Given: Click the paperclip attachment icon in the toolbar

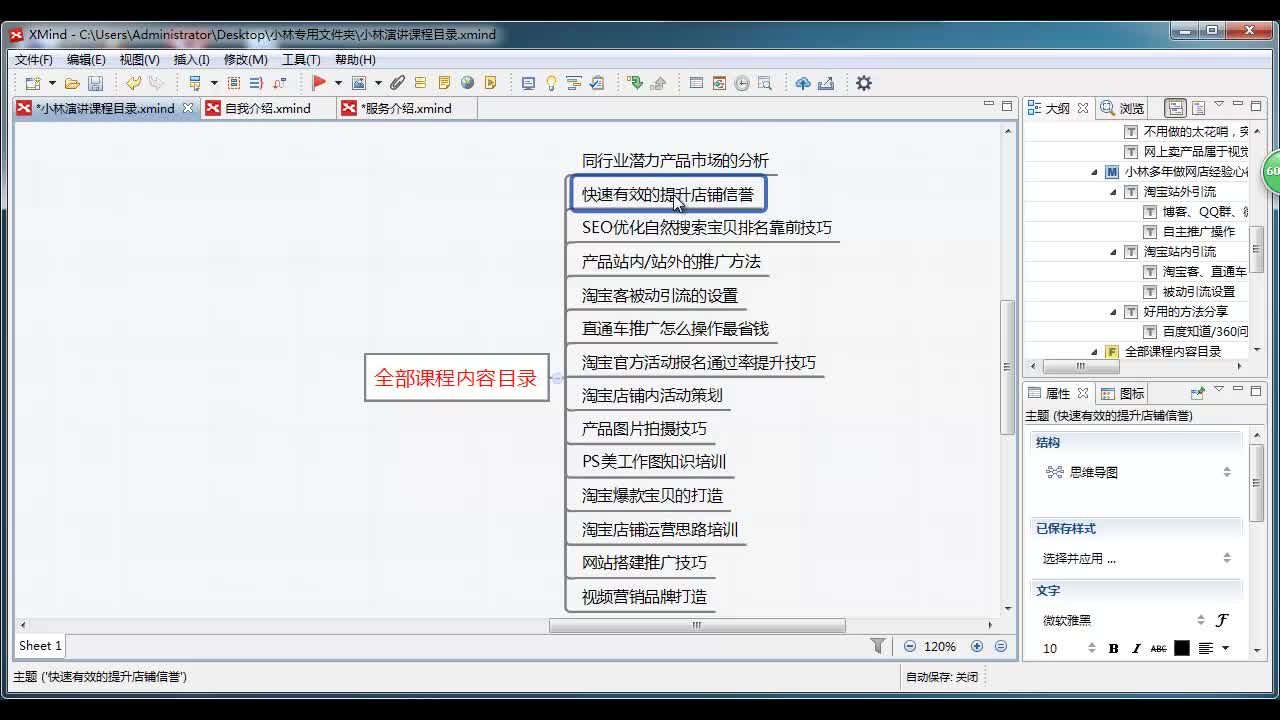Looking at the screenshot, I should point(396,83).
